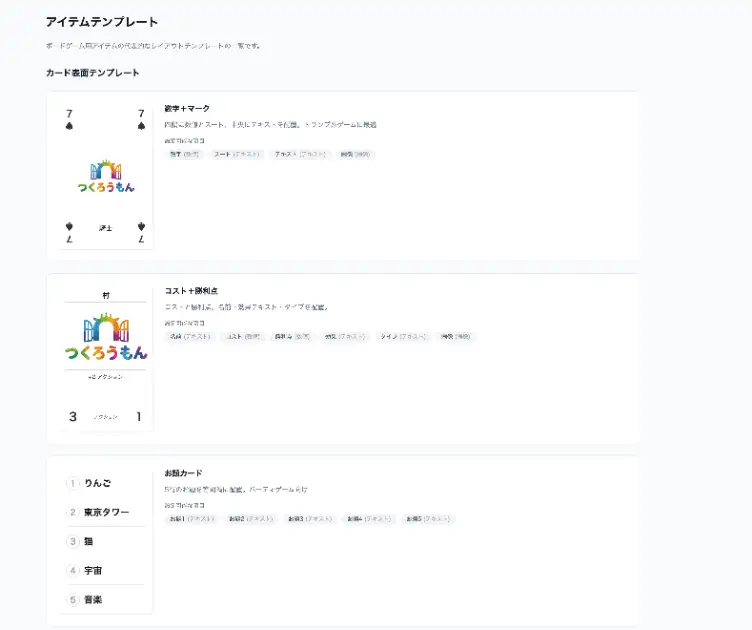Click the circled number 2 beside 東京タワー

73,512
